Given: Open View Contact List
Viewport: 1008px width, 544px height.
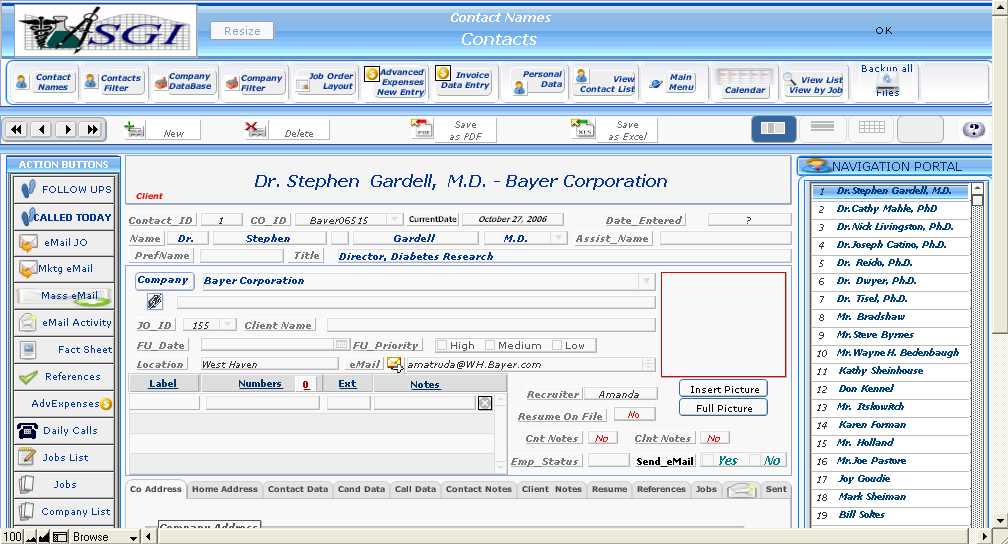Looking at the screenshot, I should point(605,82).
